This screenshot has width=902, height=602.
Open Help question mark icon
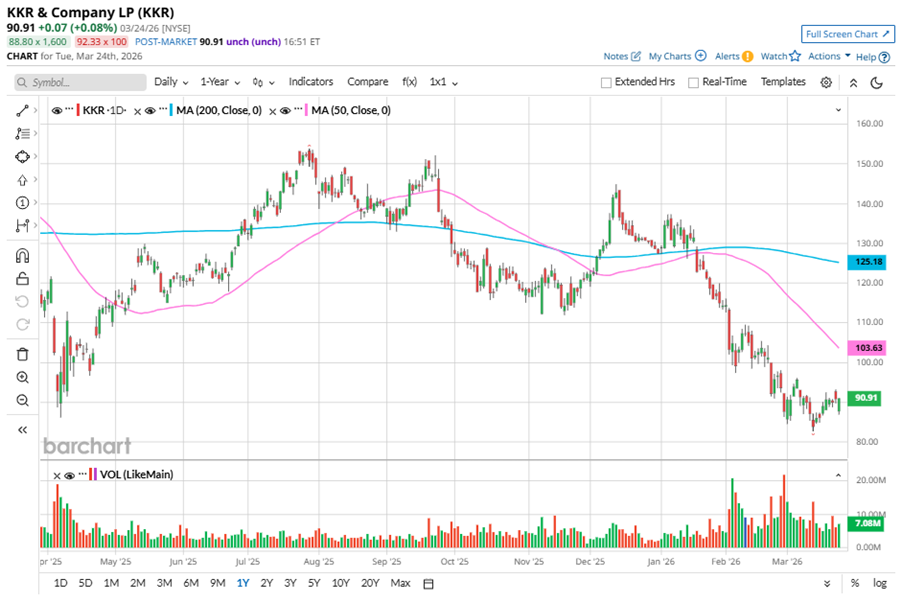click(884, 57)
